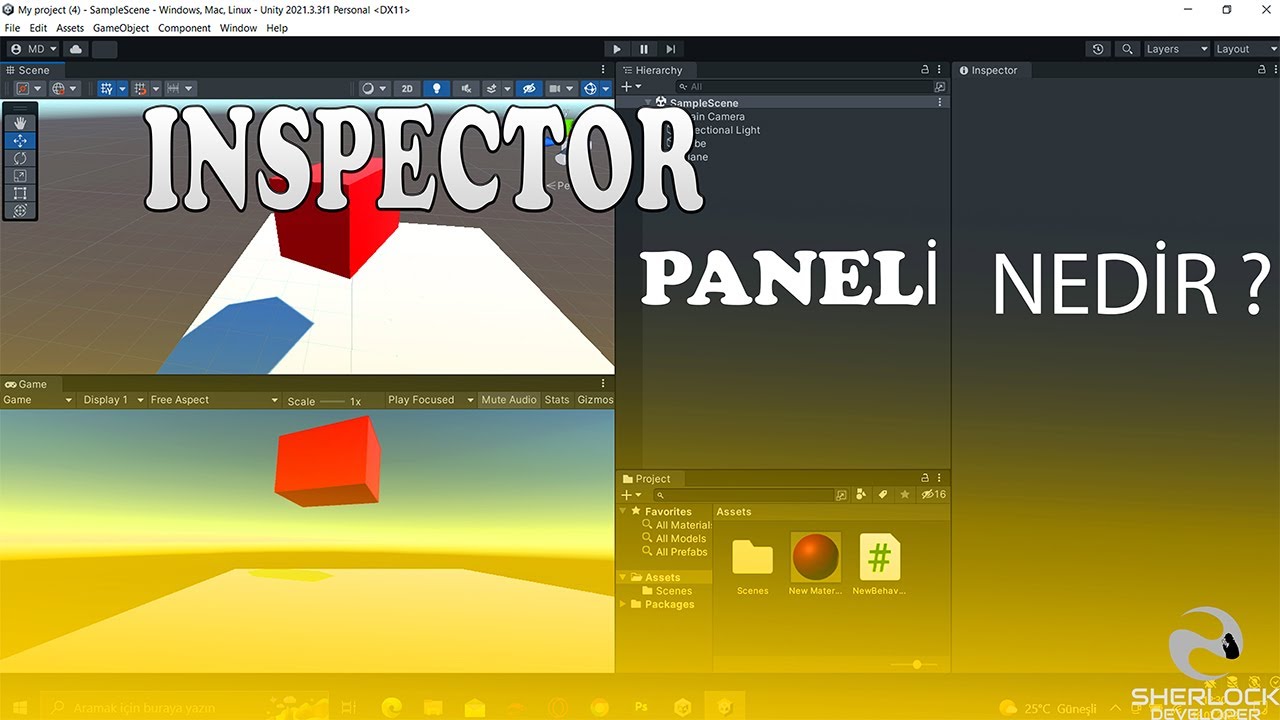Image resolution: width=1280 pixels, height=720 pixels.
Task: Select the New Material asset thumbnail
Action: [815, 557]
